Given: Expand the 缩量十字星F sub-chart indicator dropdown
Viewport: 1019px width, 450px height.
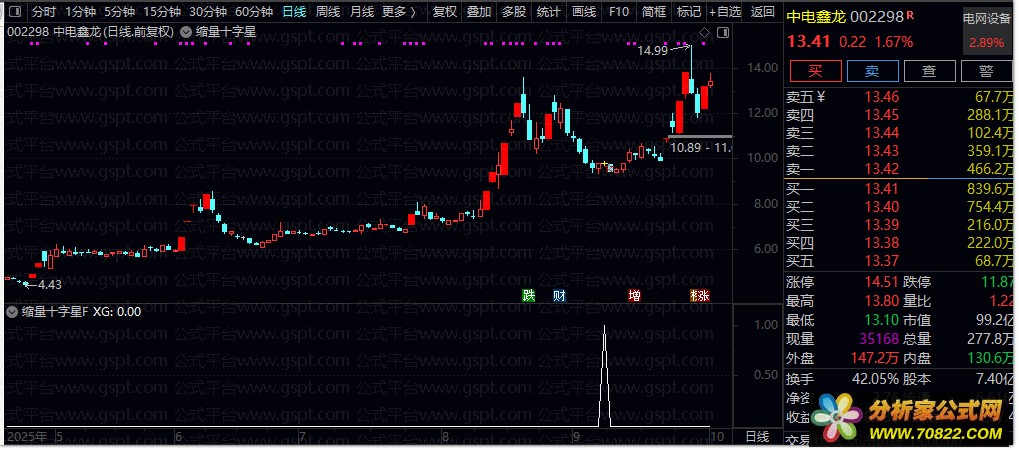Looking at the screenshot, I should coord(12,311).
